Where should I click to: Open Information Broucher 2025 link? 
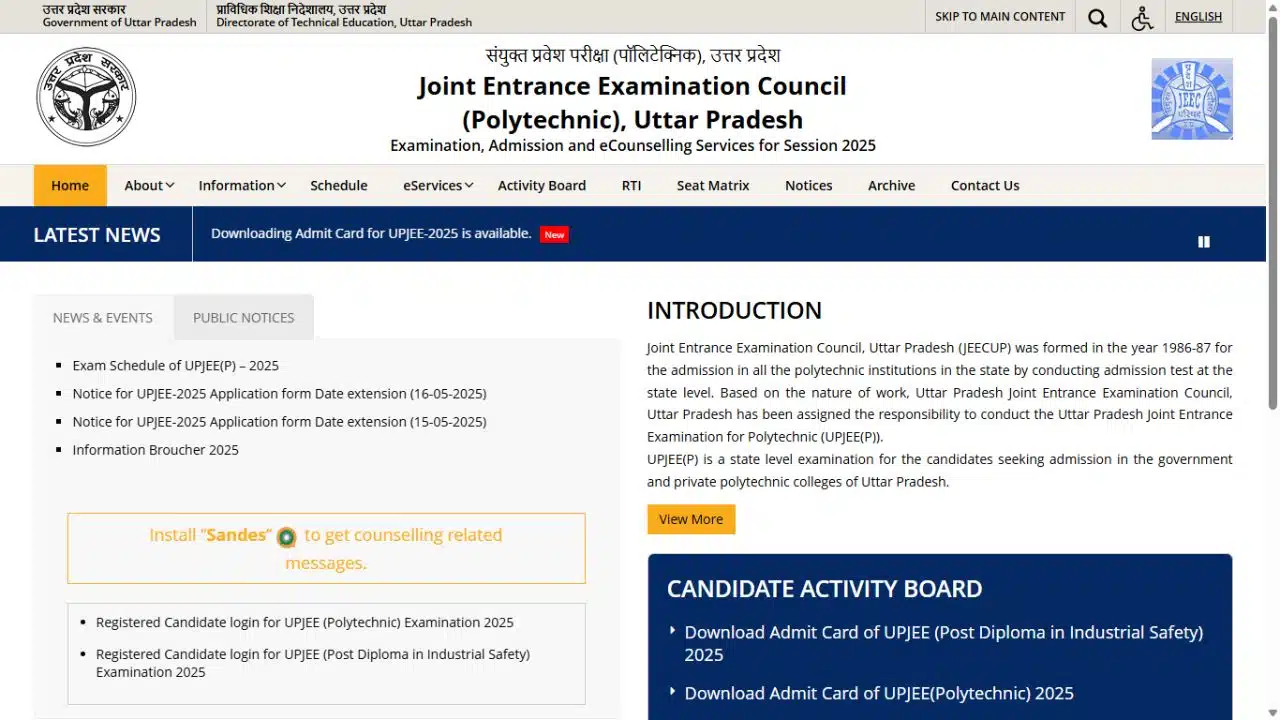(x=155, y=449)
